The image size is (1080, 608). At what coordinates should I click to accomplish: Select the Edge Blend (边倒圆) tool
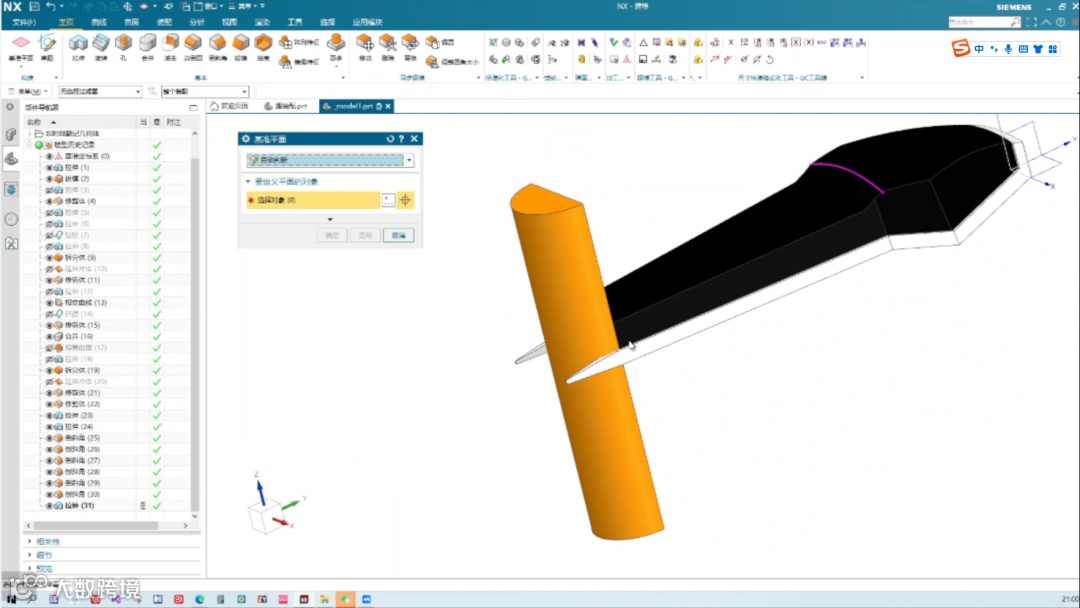(x=193, y=46)
